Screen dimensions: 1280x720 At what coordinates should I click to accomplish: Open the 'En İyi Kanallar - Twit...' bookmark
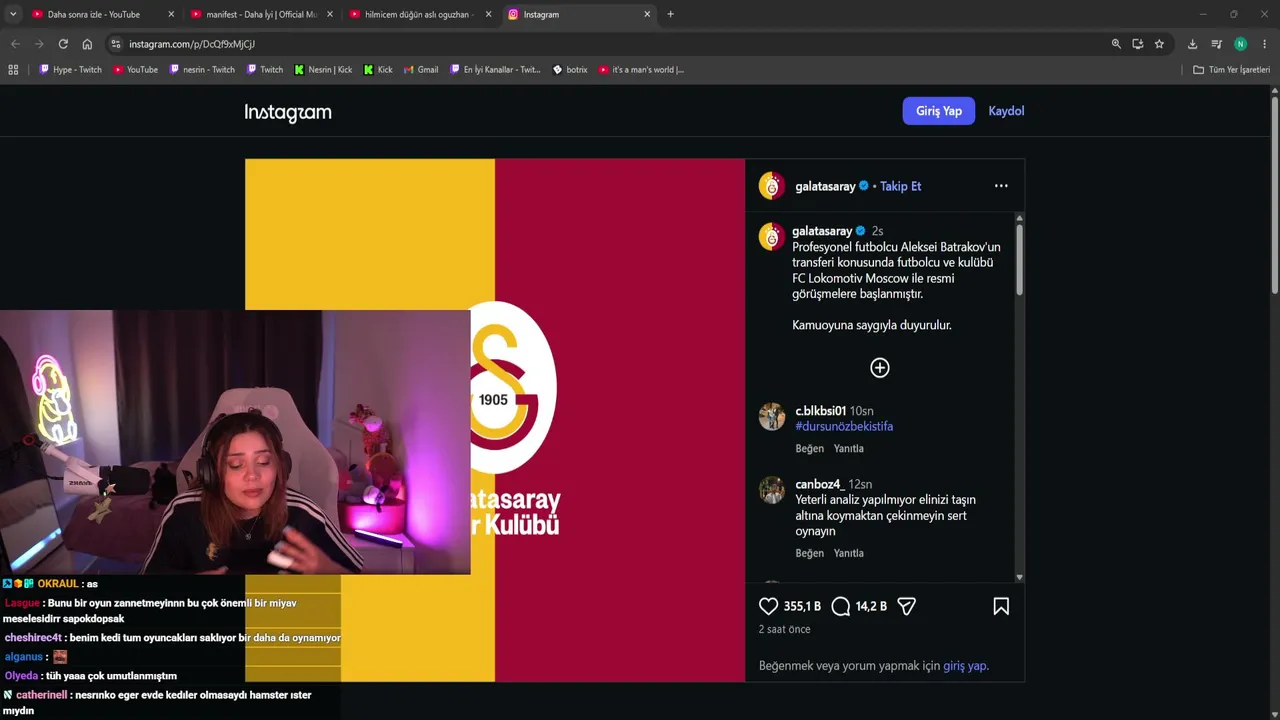coord(495,70)
